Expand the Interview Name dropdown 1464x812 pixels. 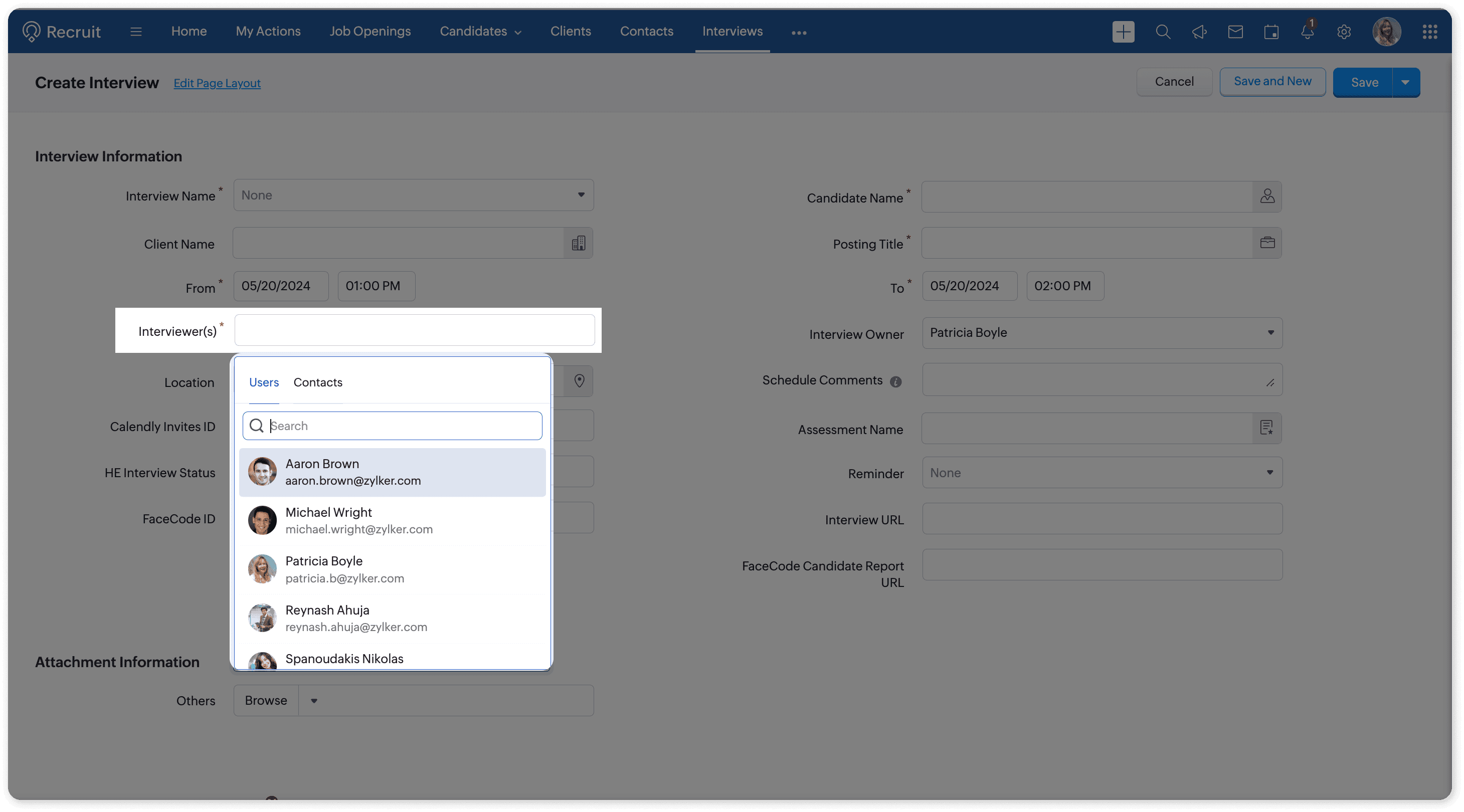pos(581,195)
